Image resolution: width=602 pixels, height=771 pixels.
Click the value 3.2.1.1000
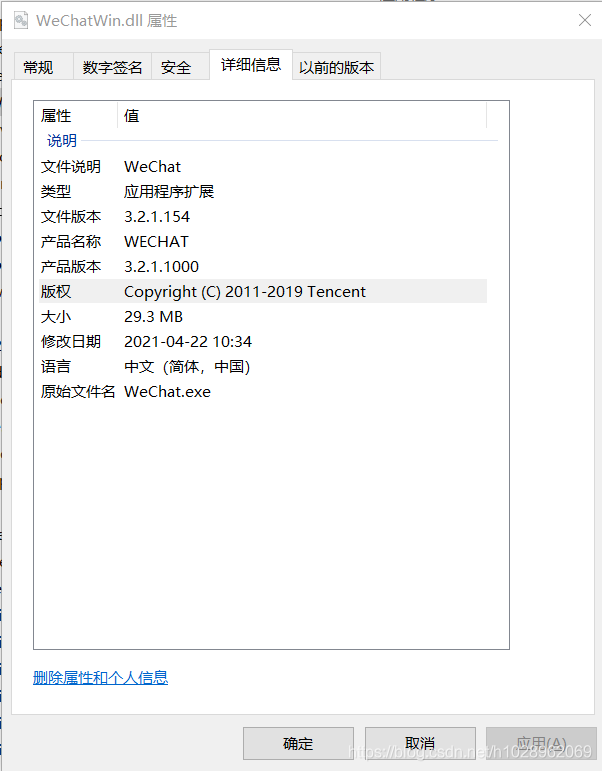[161, 267]
